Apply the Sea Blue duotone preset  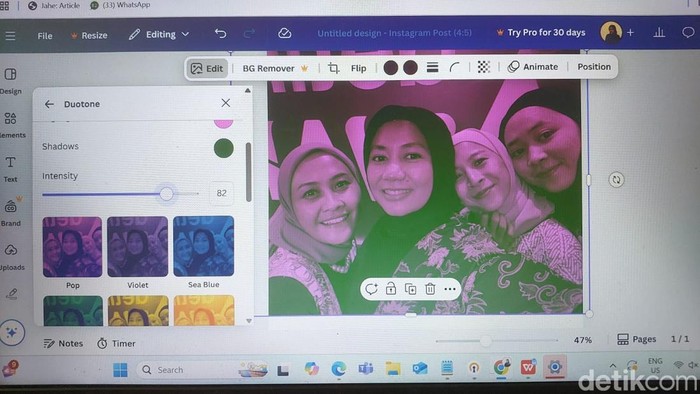click(204, 246)
